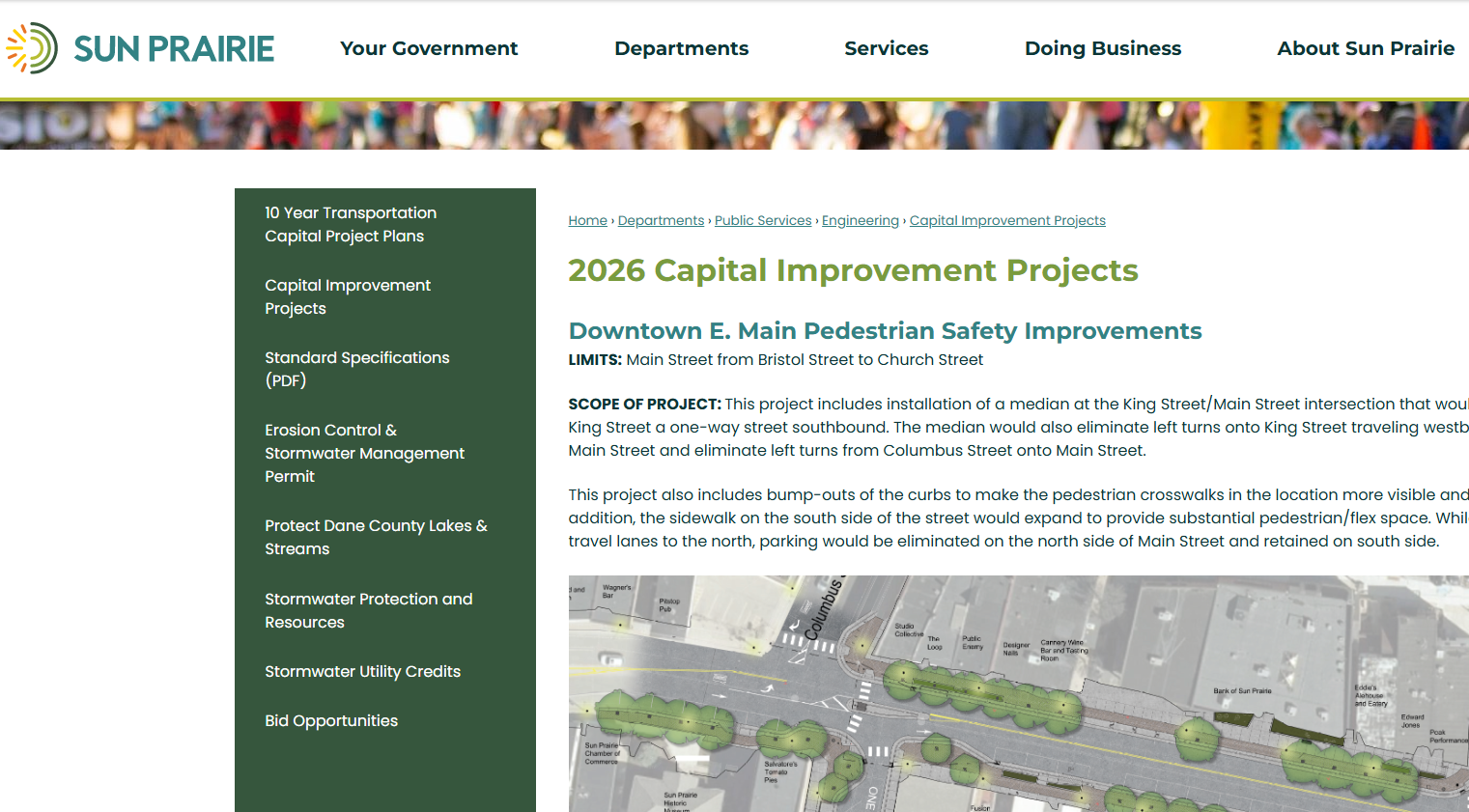Go to Protect Dane County Lakes & Streams
Viewport: 1469px width, 812px height.
(x=376, y=537)
